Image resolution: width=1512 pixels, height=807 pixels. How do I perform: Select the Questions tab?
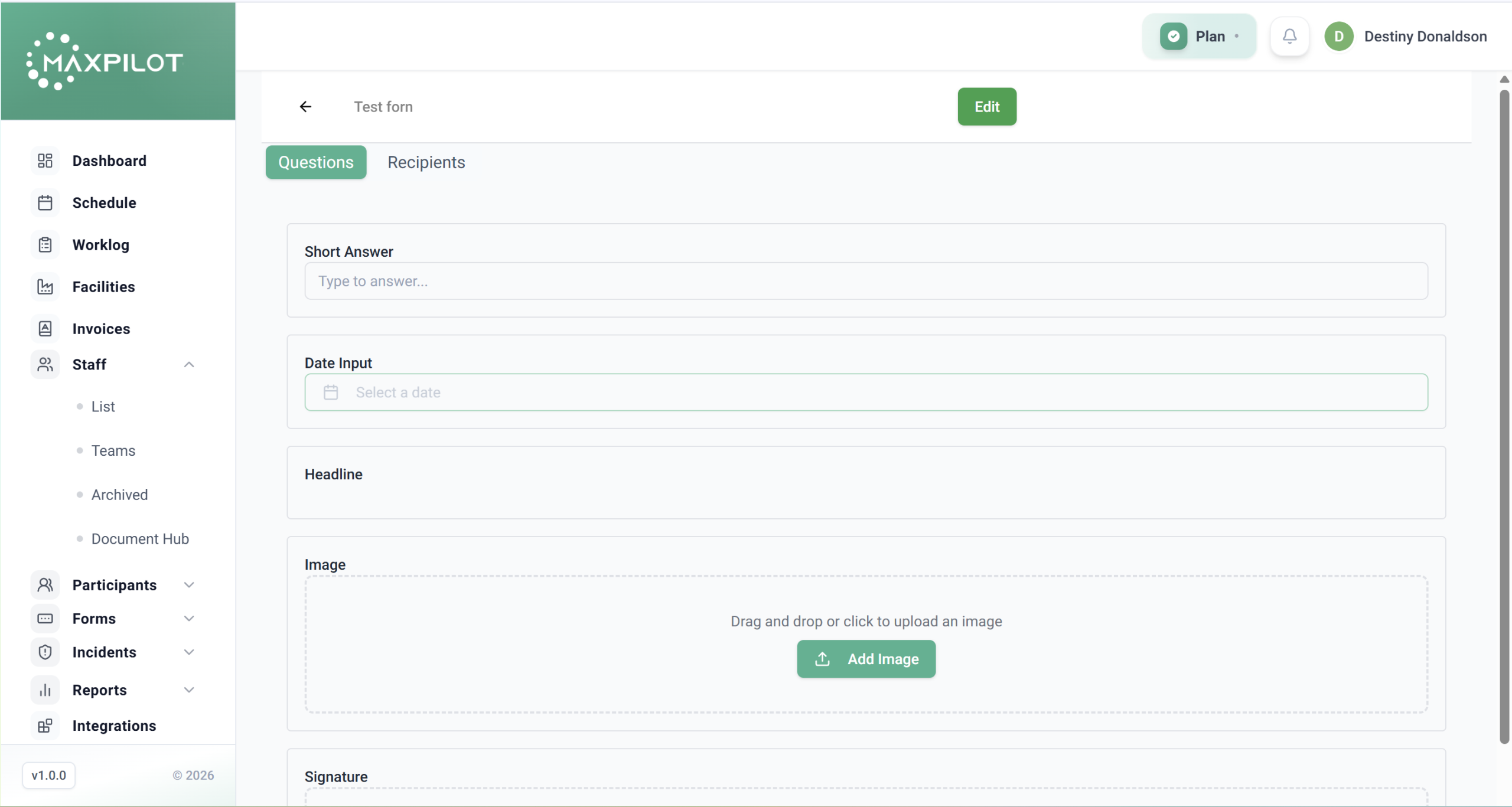pyautogui.click(x=315, y=162)
